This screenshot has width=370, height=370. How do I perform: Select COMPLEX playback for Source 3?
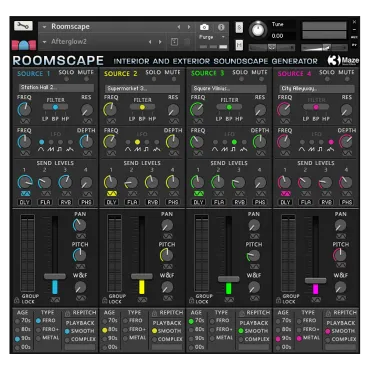point(241,340)
